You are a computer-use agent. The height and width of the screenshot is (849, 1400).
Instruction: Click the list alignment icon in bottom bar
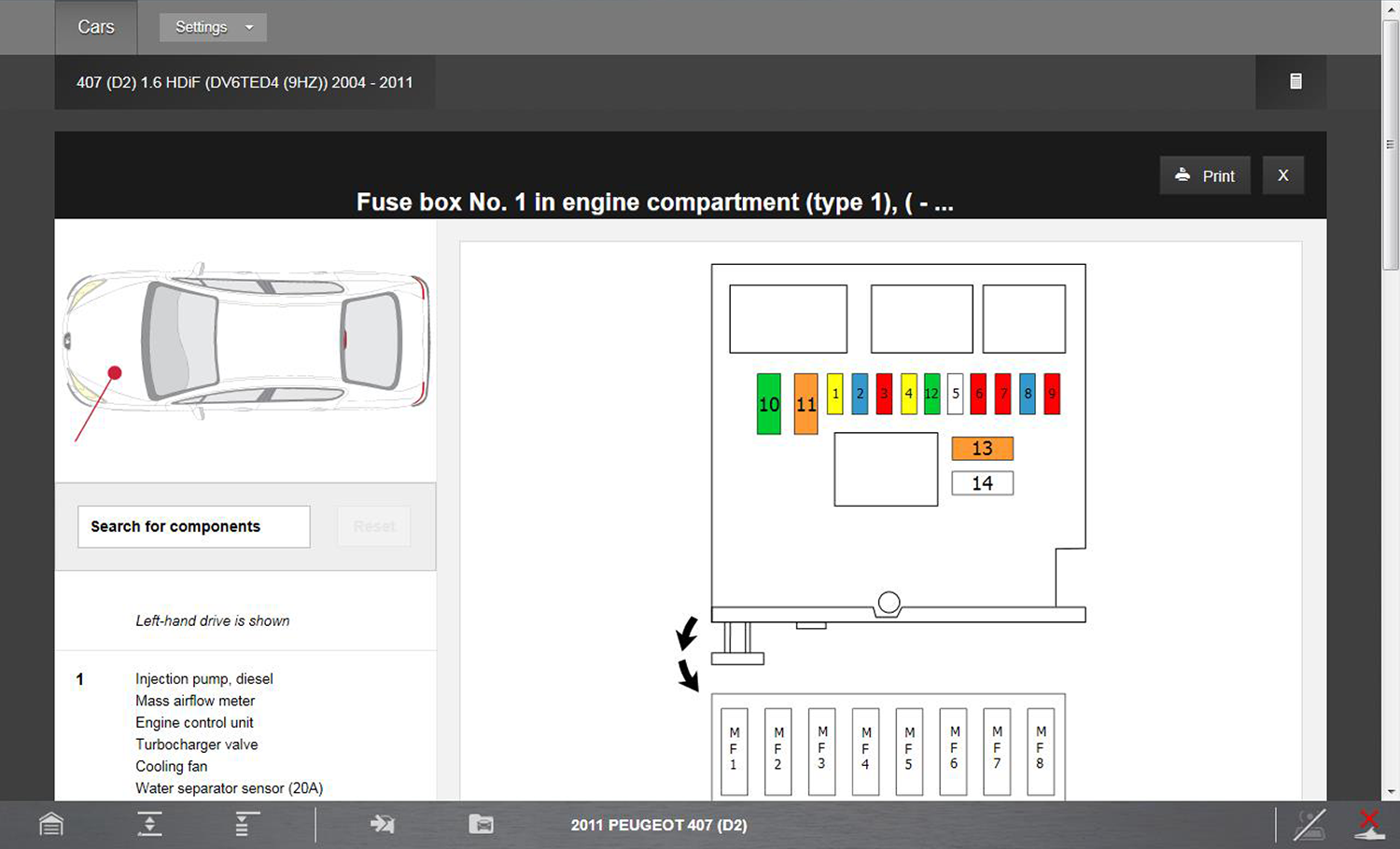pos(245,825)
